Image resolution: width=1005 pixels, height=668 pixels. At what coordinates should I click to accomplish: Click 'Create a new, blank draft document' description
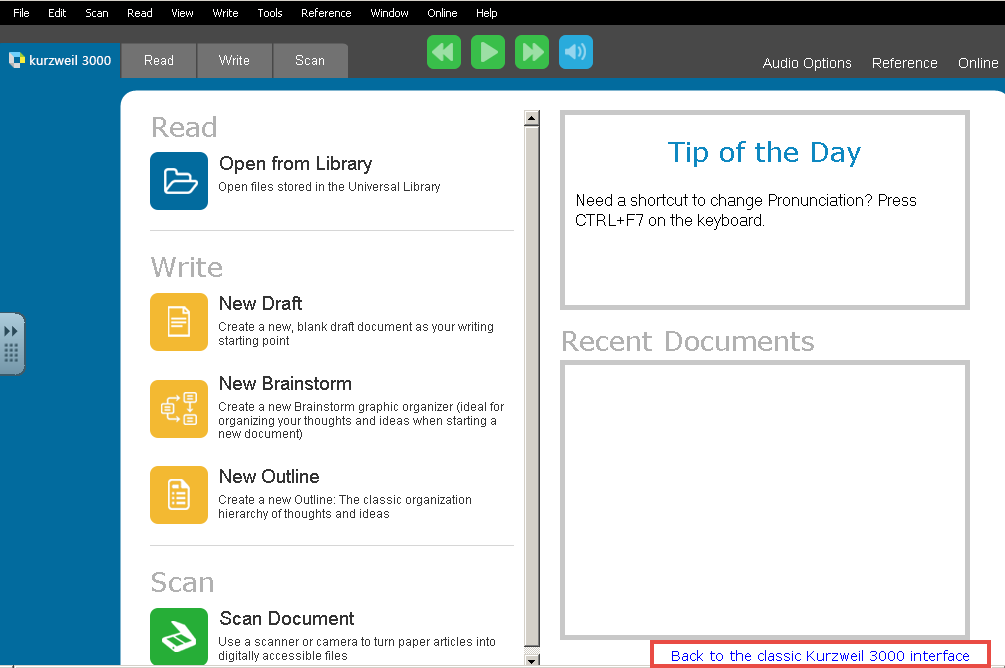tap(356, 333)
